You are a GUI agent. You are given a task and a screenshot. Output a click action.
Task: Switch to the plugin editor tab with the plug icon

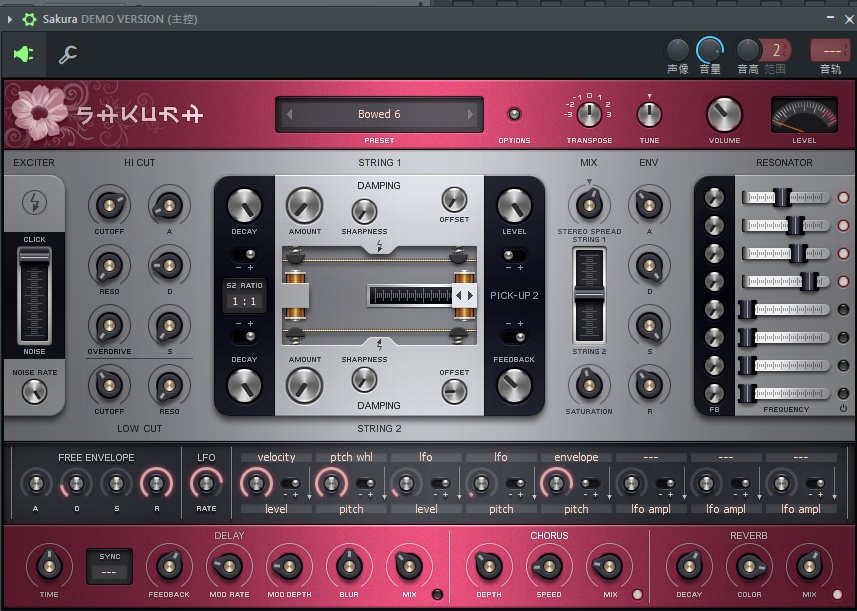[23, 54]
